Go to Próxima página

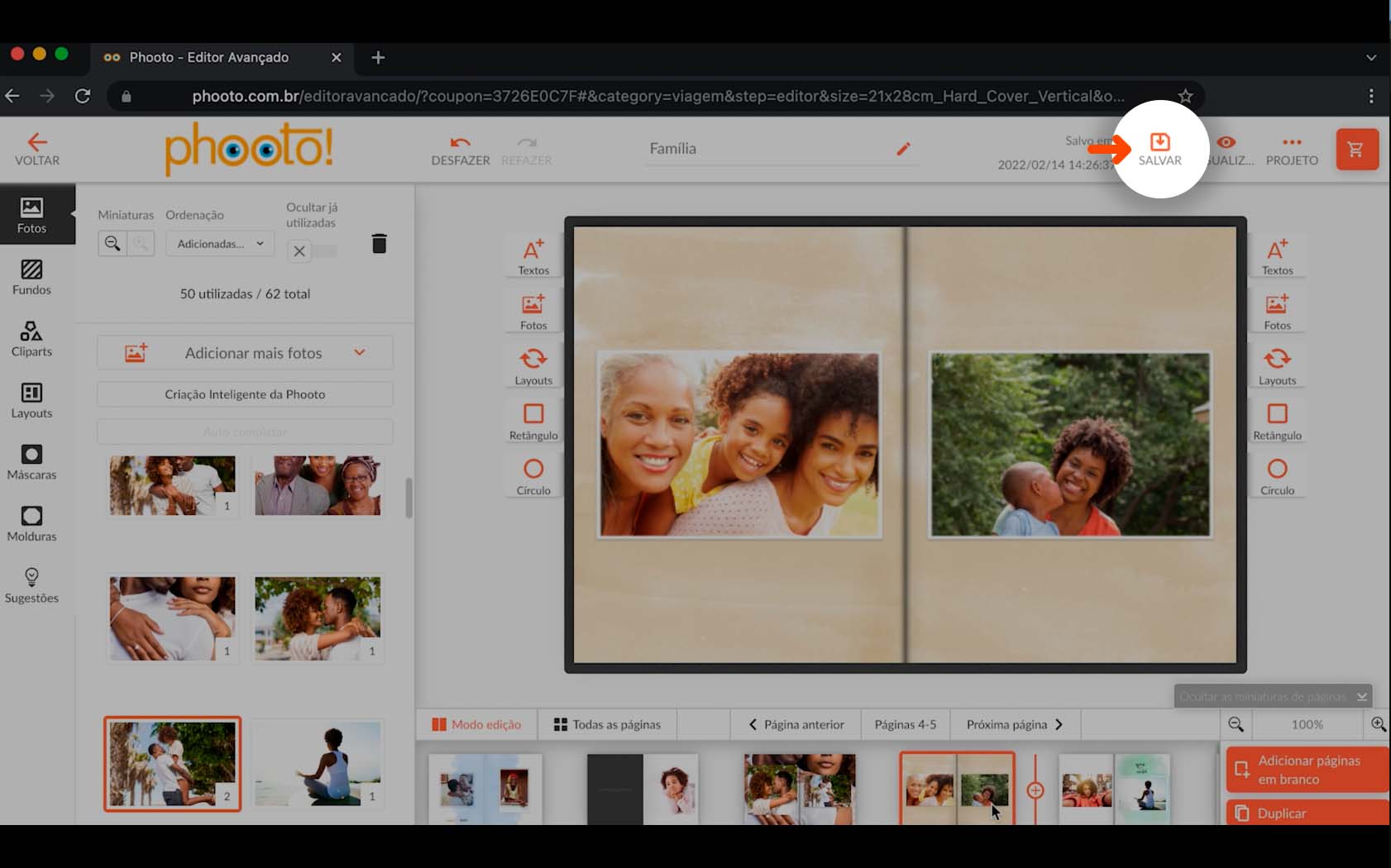coord(1014,724)
